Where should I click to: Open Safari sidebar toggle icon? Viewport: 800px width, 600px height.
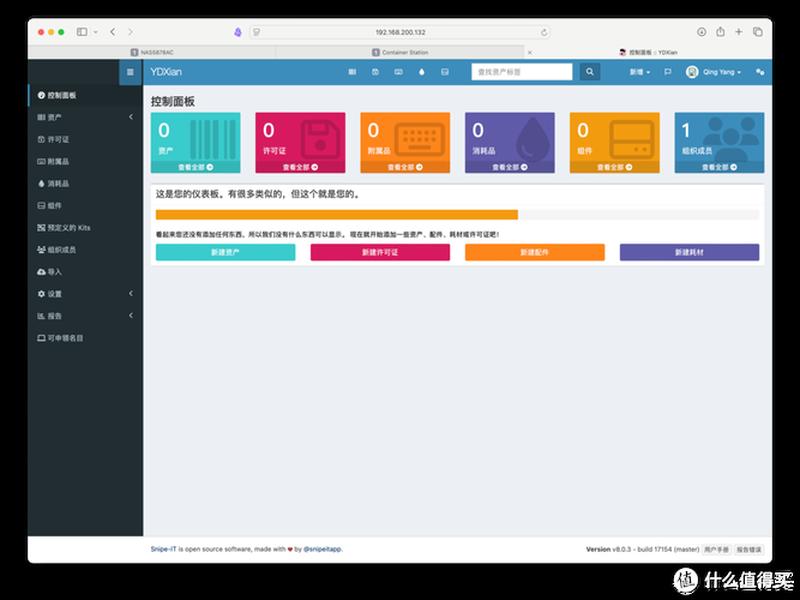click(82, 32)
